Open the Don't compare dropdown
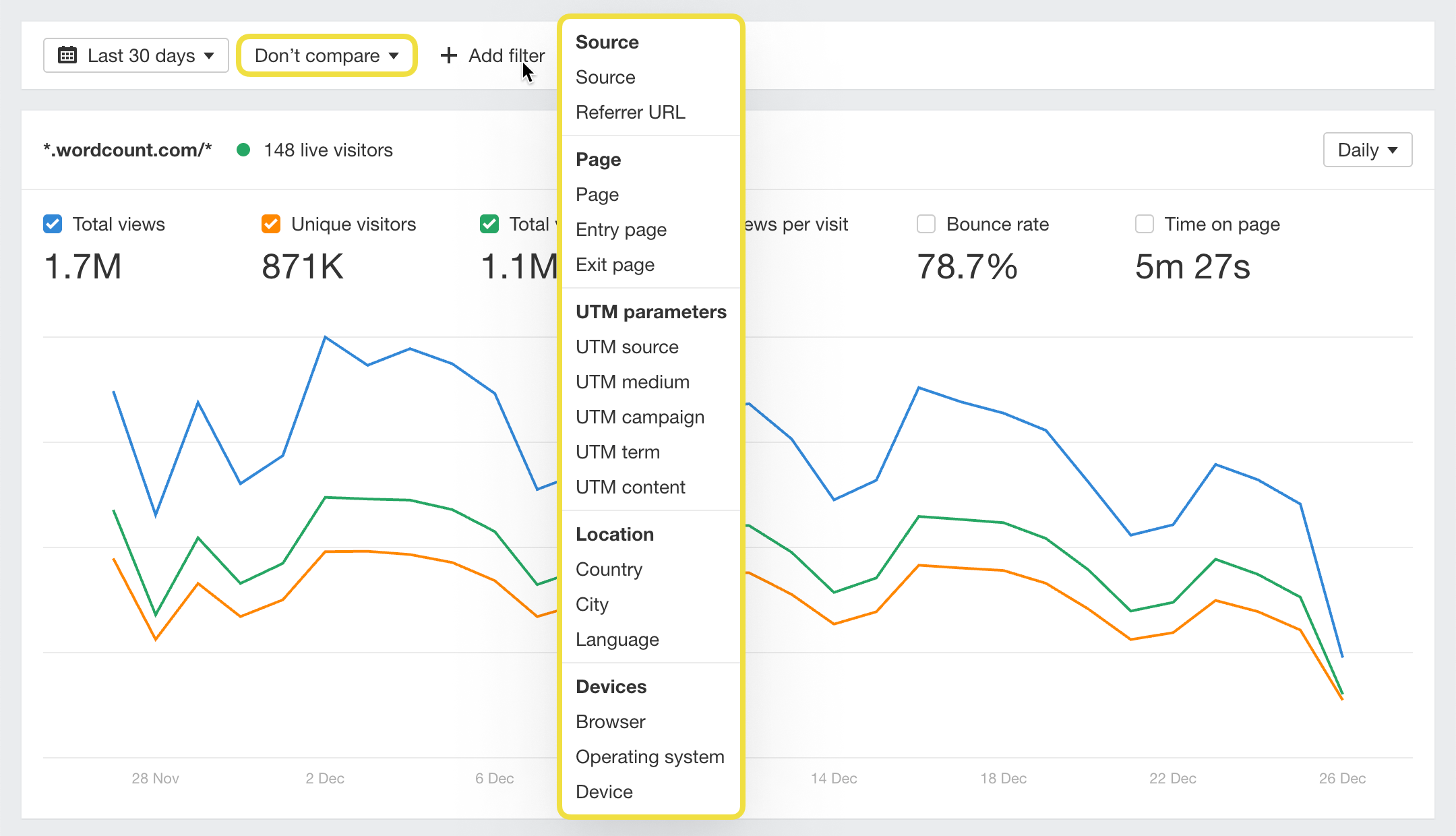This screenshot has width=1456, height=836. click(327, 55)
